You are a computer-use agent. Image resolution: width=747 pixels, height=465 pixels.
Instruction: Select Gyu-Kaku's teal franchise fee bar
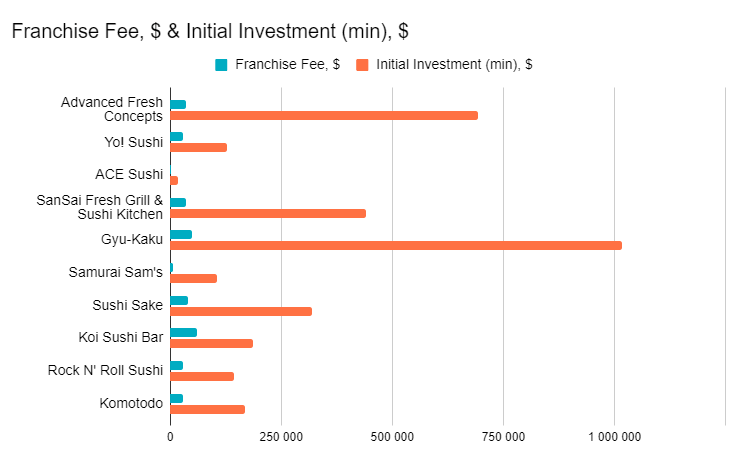point(181,234)
